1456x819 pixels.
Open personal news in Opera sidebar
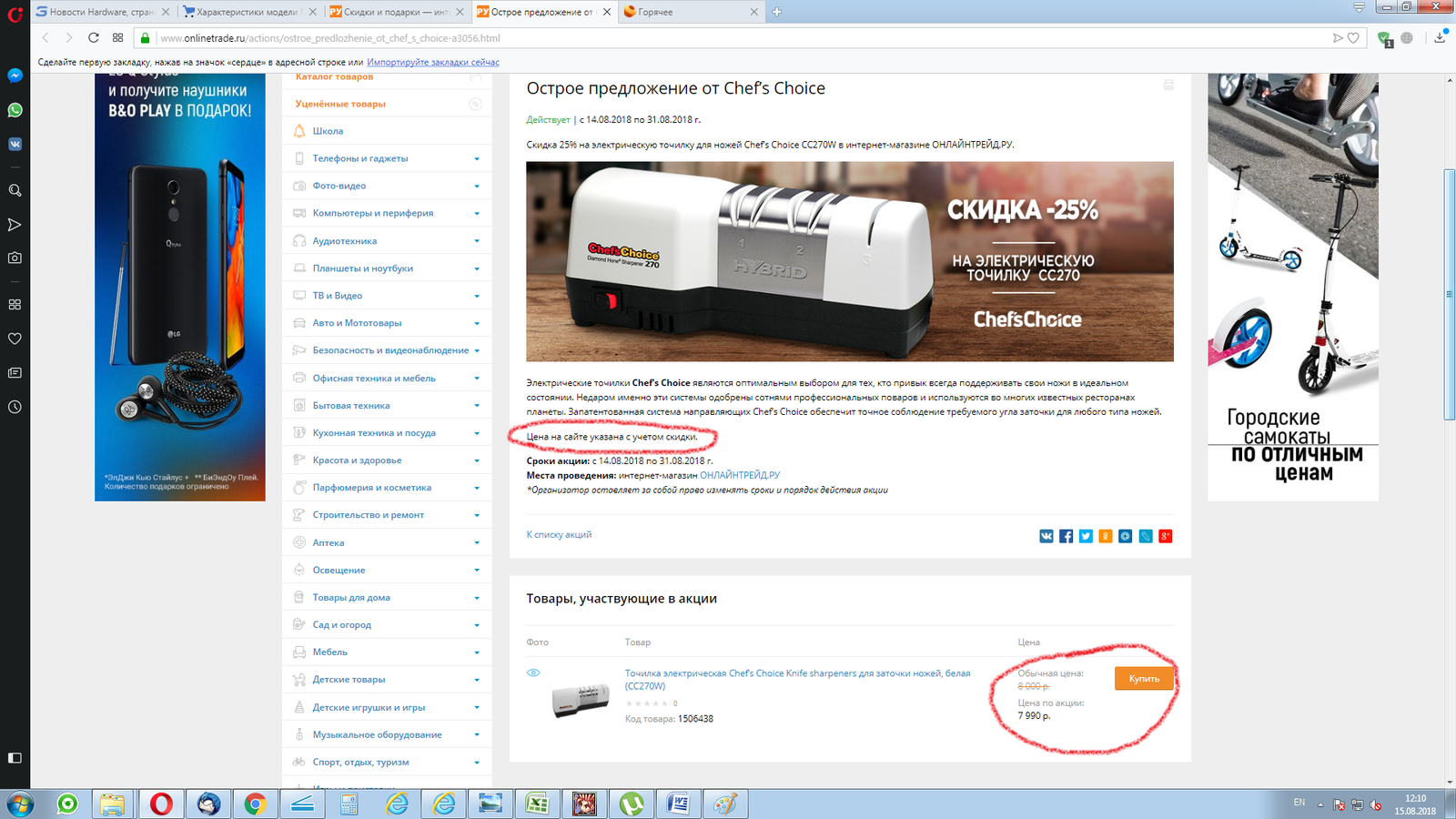(15, 373)
